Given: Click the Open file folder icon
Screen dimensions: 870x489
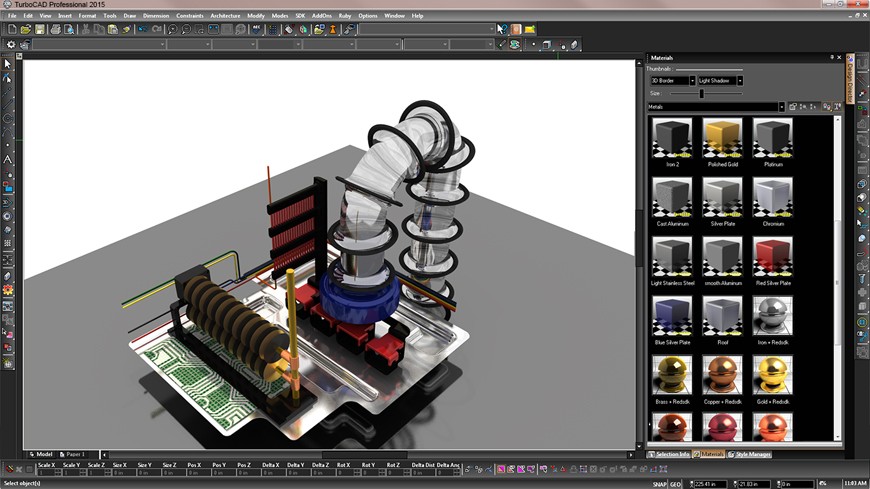Looking at the screenshot, I should pos(25,30).
